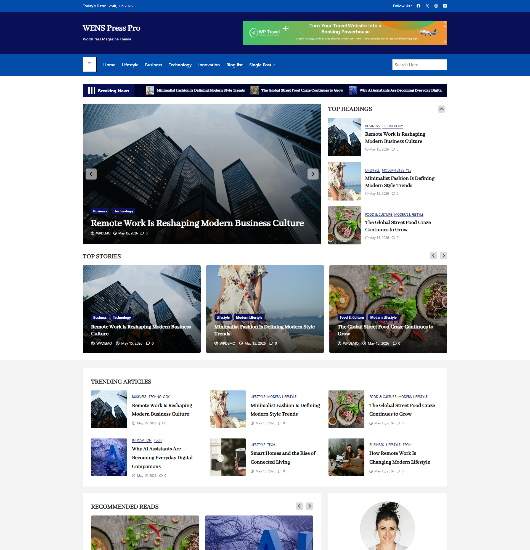Open the Innovation menu item

(209, 65)
